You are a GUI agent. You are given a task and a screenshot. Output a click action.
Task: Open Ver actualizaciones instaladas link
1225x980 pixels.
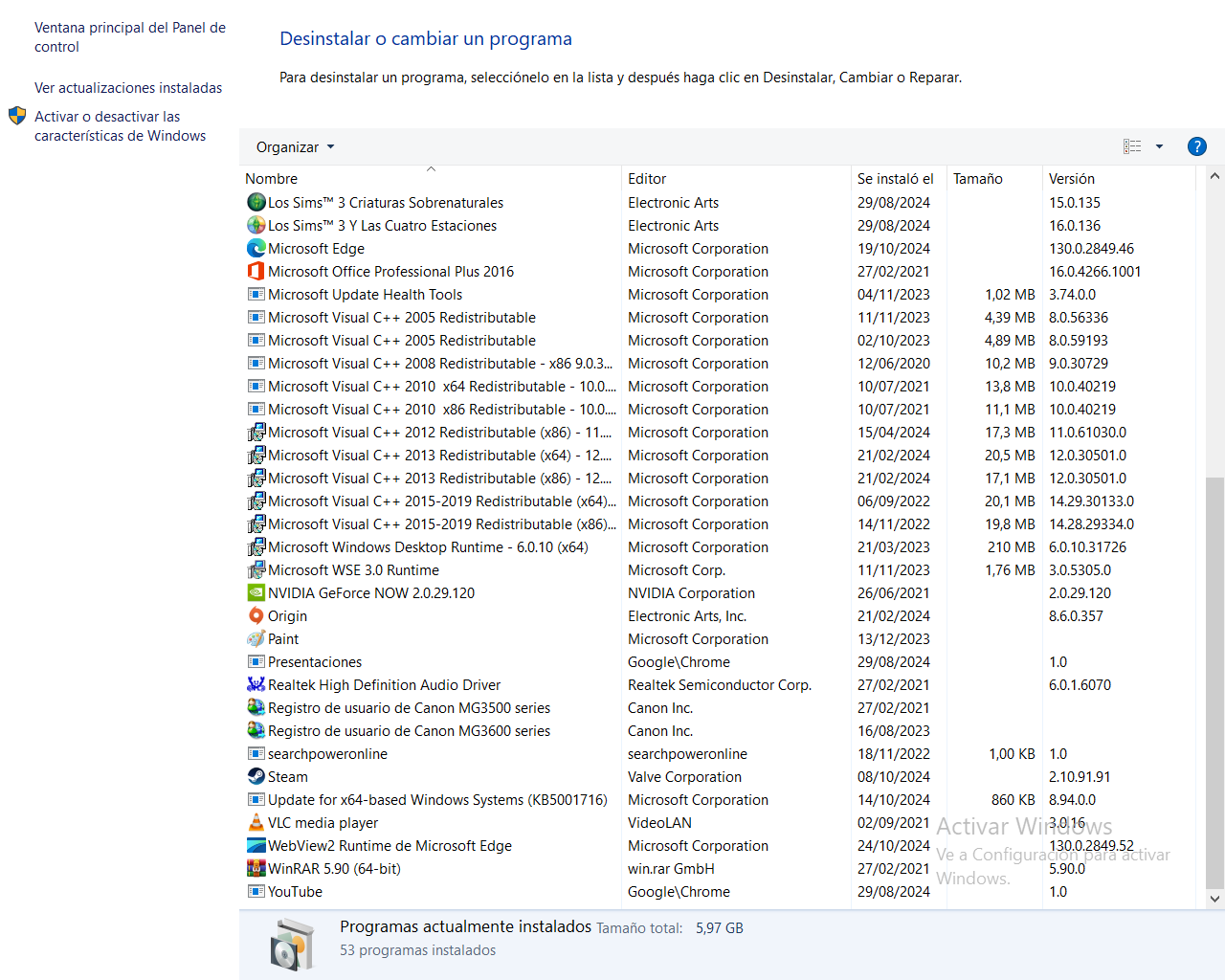coord(128,88)
